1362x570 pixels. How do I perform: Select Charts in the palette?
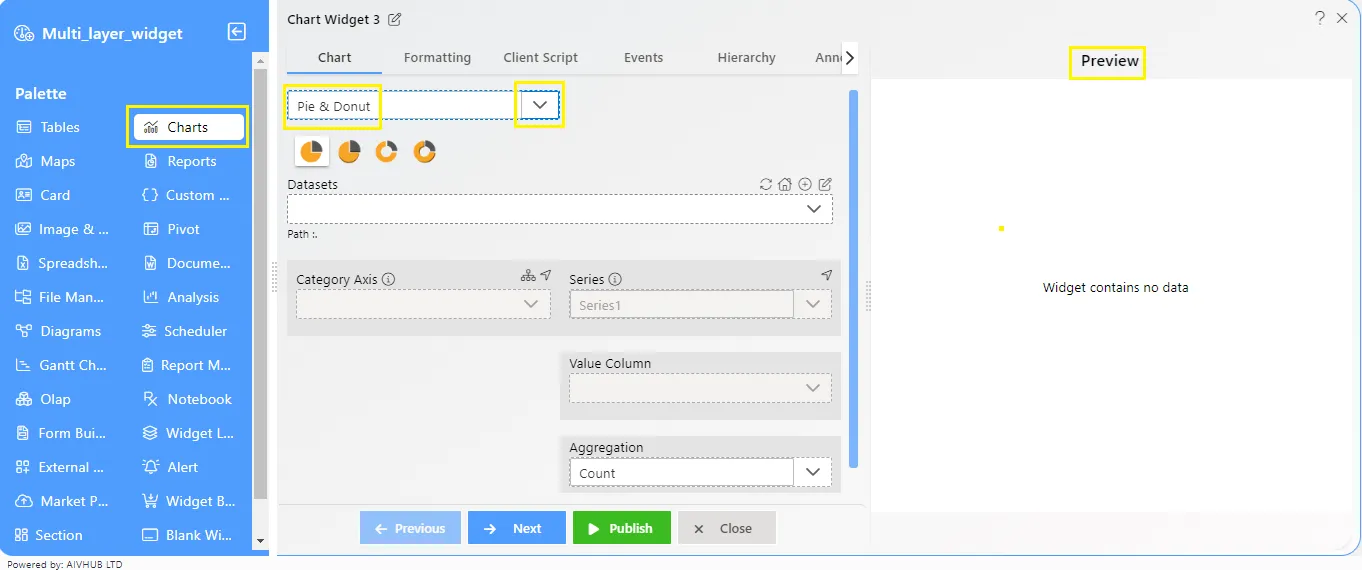tap(188, 127)
